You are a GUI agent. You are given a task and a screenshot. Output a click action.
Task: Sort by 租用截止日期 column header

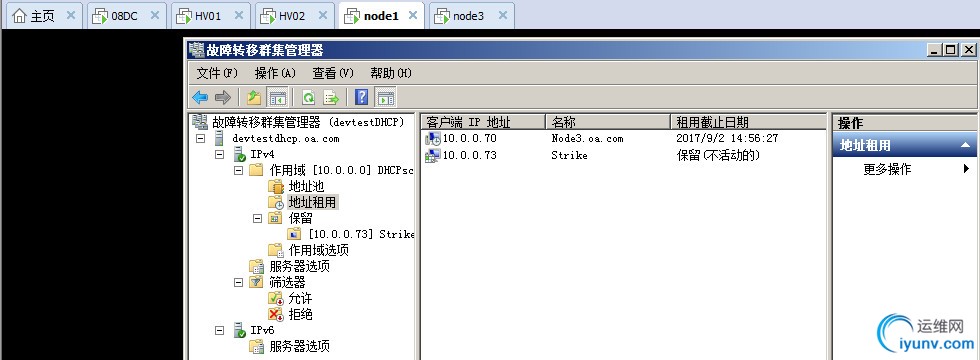click(748, 122)
